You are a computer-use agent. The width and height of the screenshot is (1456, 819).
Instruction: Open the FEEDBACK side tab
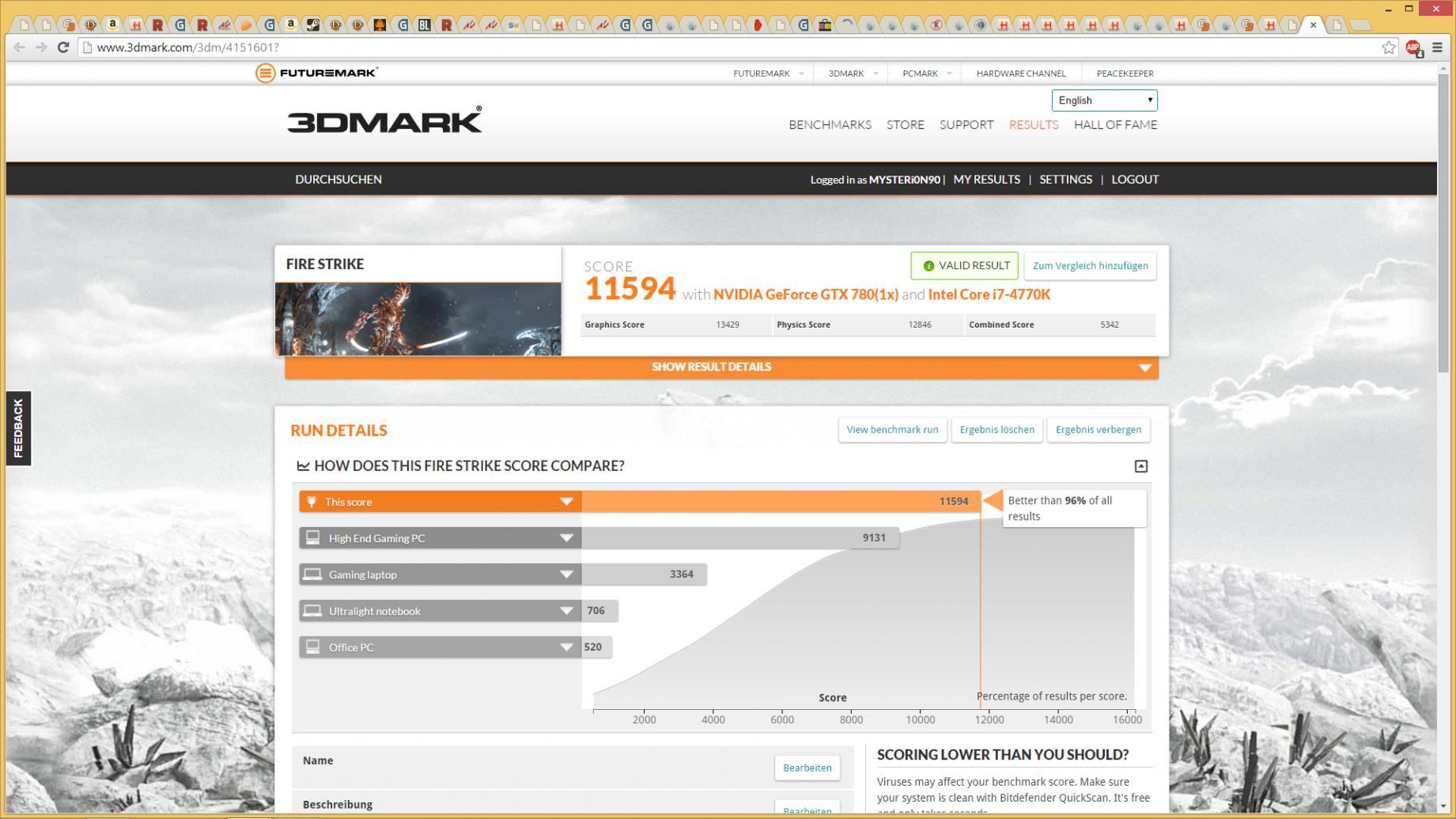point(18,428)
